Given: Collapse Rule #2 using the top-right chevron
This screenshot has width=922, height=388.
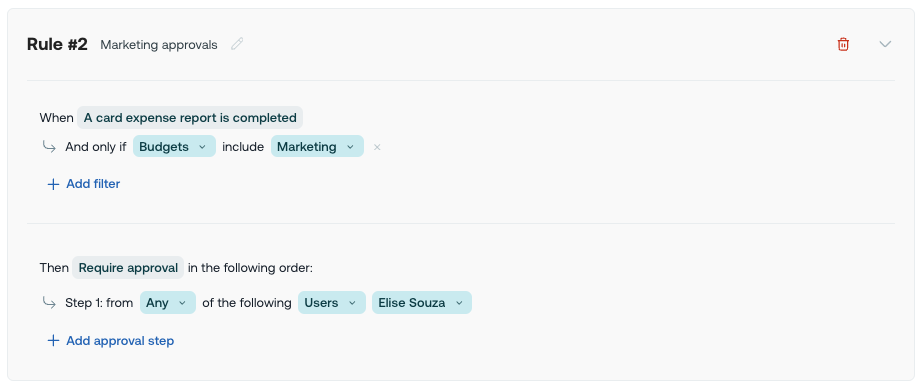Looking at the screenshot, I should pos(885,44).
